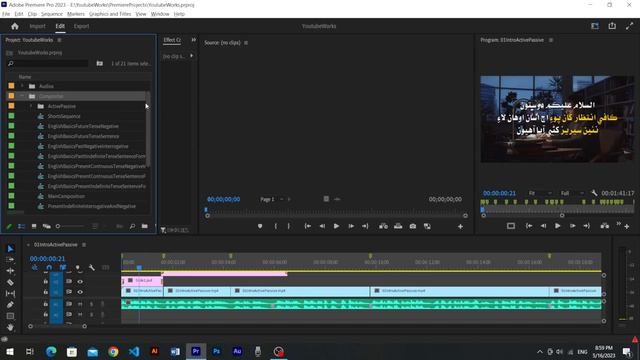The height and width of the screenshot is (360, 640).
Task: Click Add Marker icon in Source monitor
Action: (260, 226)
